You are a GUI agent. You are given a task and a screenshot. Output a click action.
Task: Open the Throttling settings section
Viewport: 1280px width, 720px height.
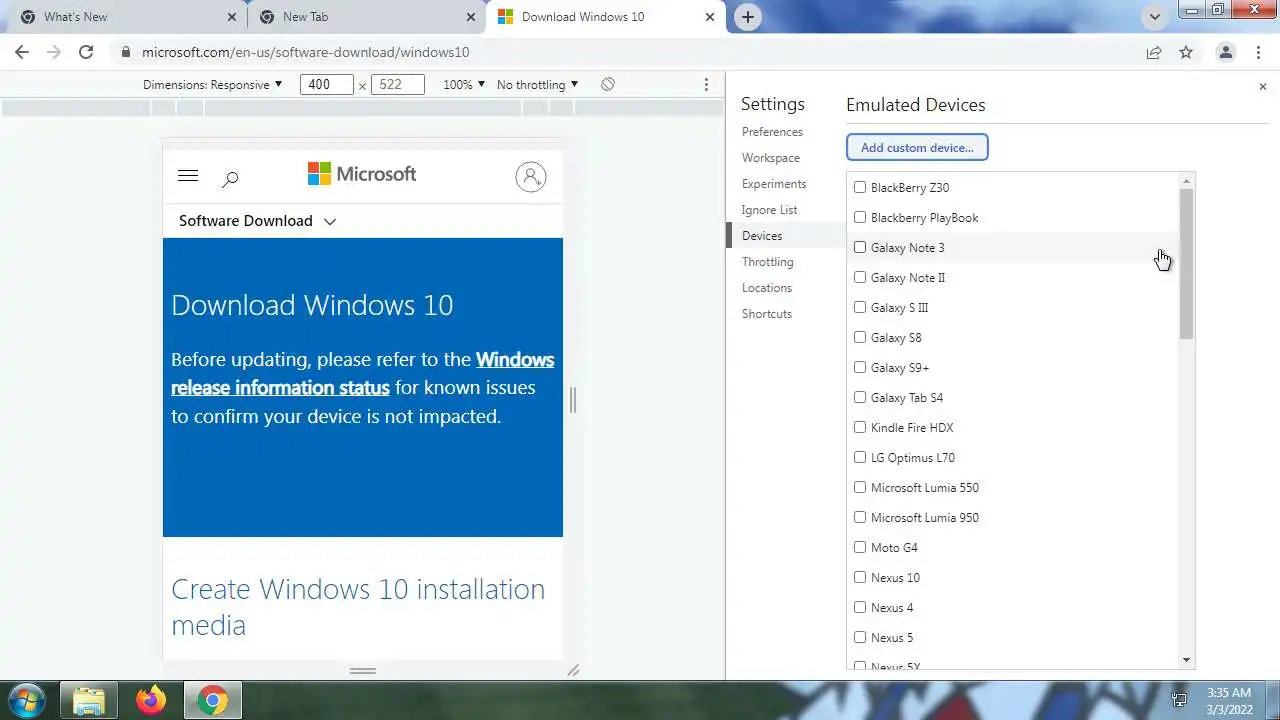[767, 262]
